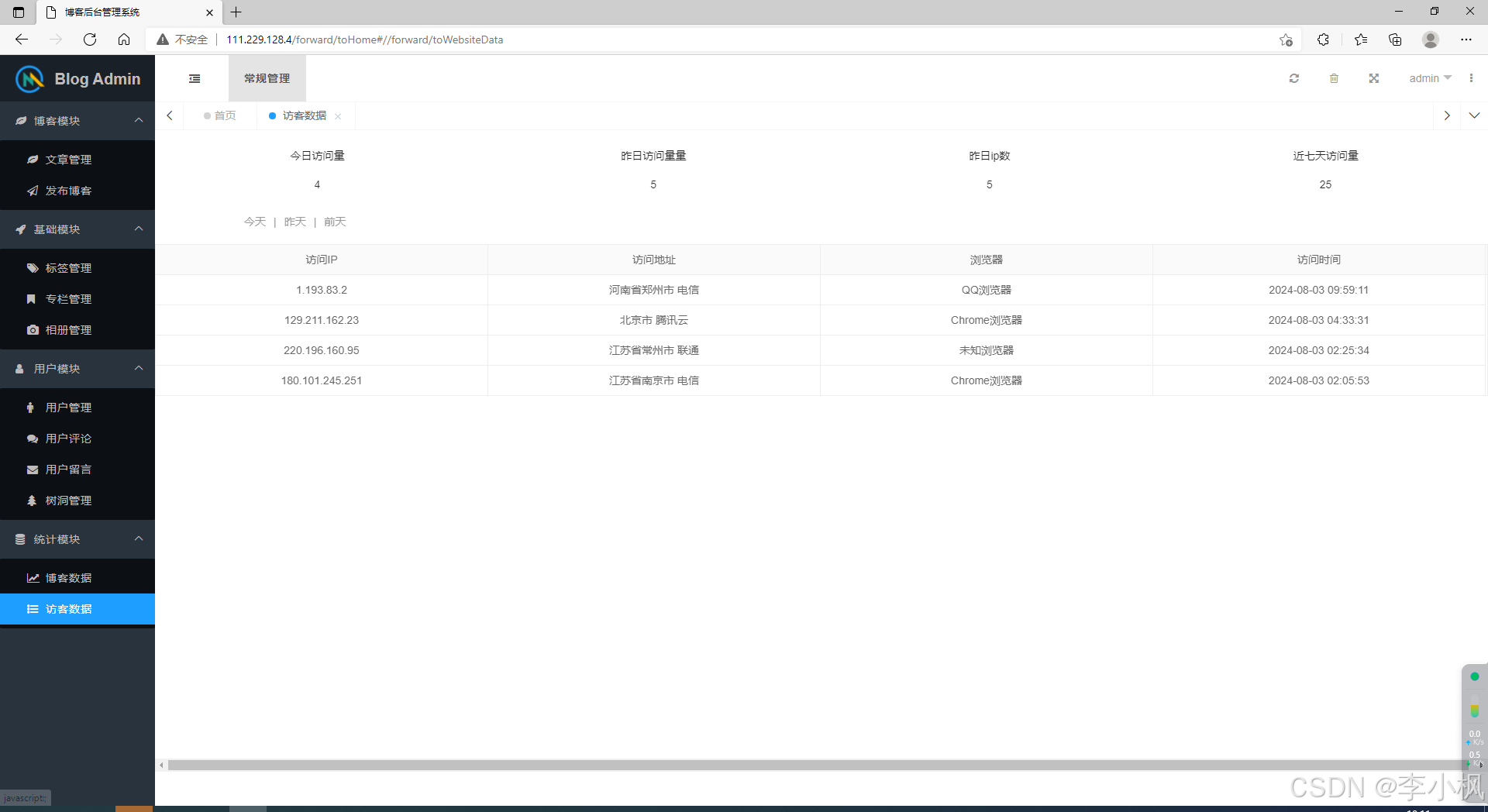Click the browser address bar URL
The height and width of the screenshot is (812, 1488).
[364, 40]
